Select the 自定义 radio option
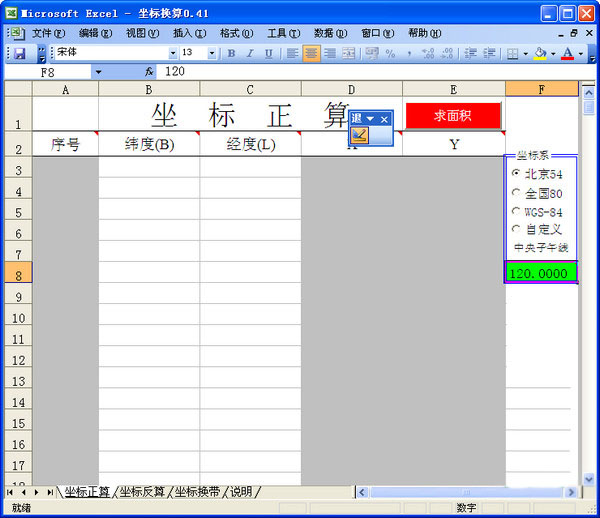Image resolution: width=600 pixels, height=518 pixels. click(516, 229)
